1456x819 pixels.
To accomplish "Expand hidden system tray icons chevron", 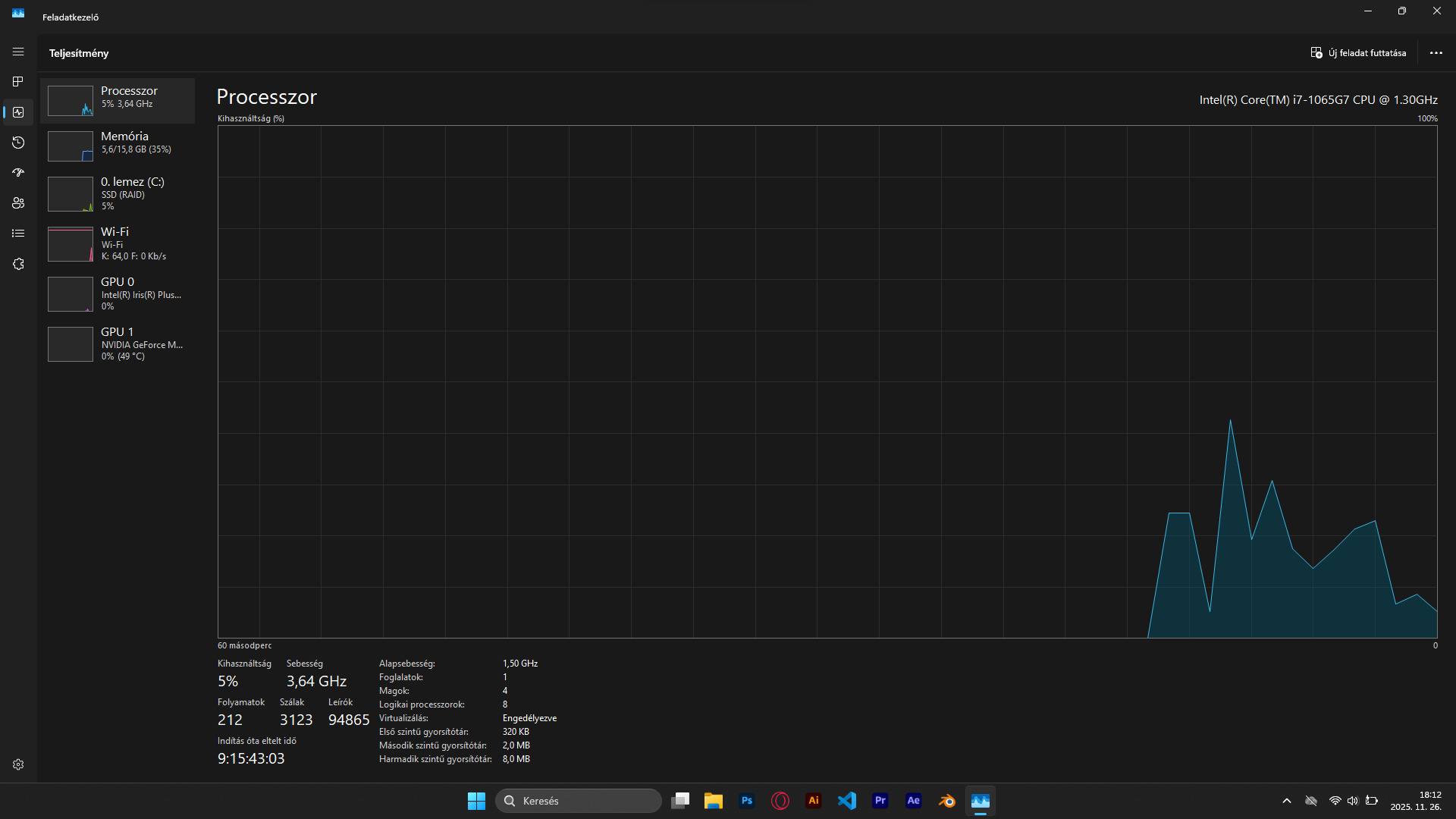I will pos(1287,801).
